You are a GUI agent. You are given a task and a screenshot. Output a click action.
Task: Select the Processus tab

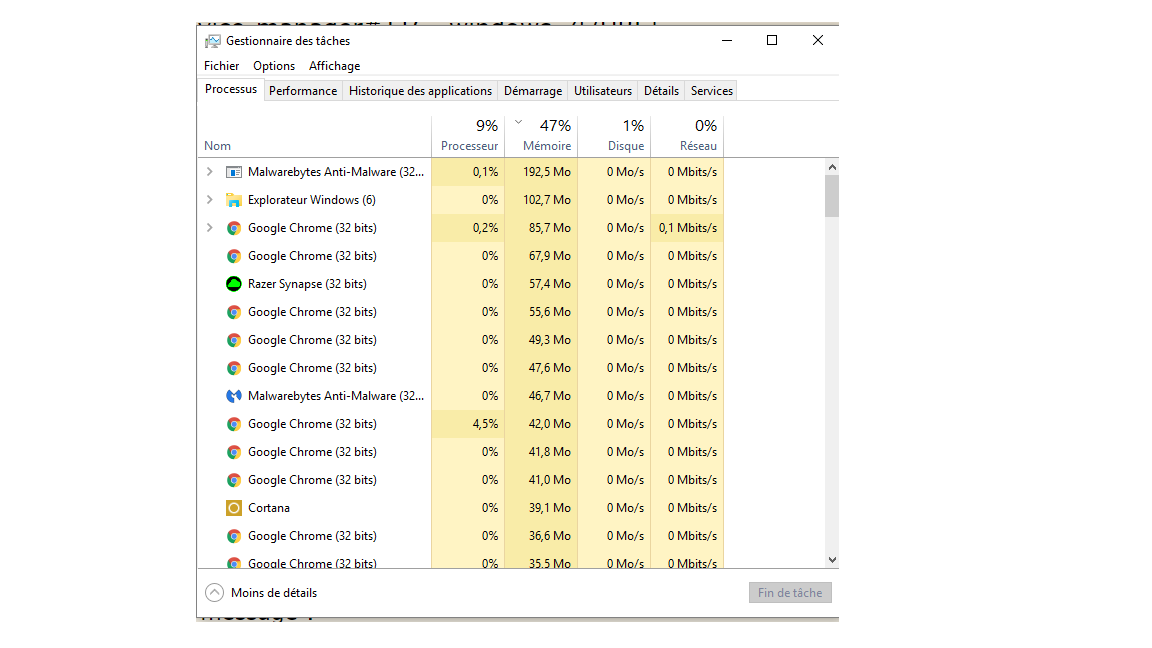(x=231, y=90)
